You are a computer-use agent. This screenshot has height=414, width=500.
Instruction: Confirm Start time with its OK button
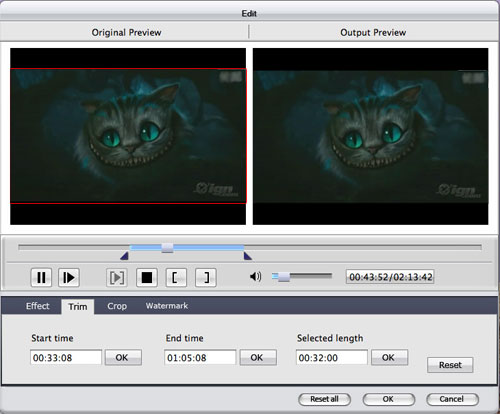123,357
